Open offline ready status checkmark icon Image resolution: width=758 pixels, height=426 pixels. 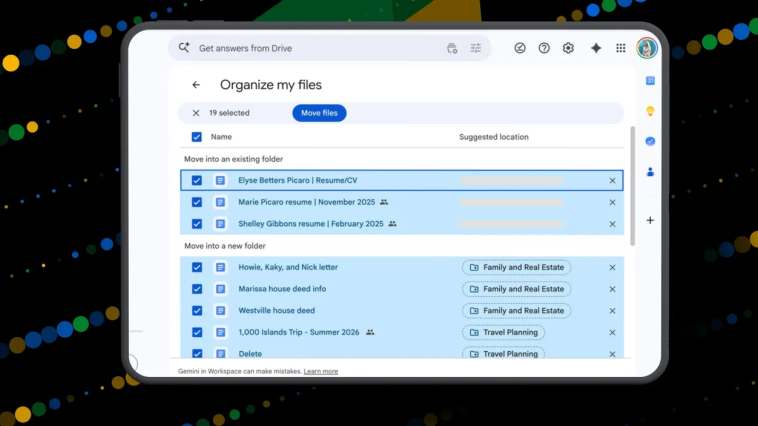(x=520, y=48)
